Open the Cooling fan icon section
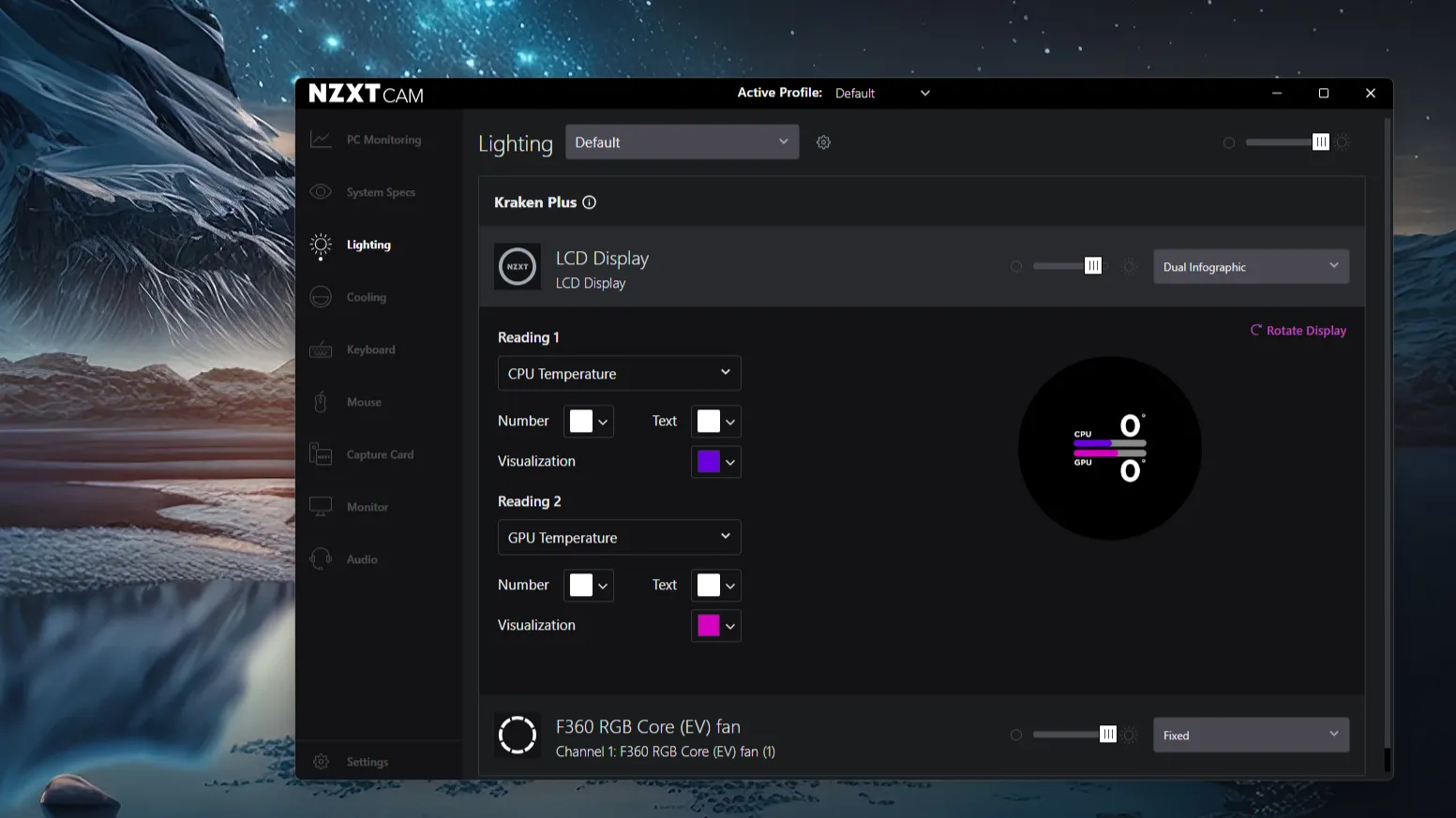The image size is (1456, 818). tap(321, 297)
